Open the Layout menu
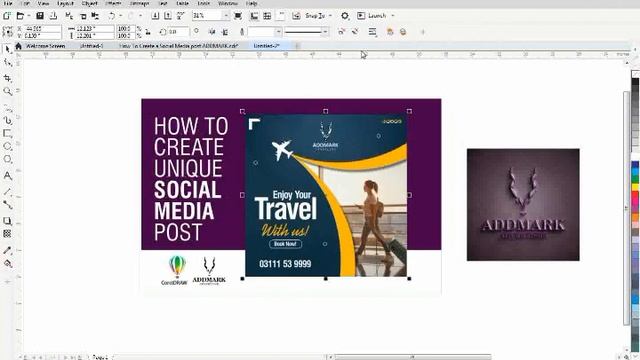Image resolution: width=640 pixels, height=360 pixels. [65, 3]
